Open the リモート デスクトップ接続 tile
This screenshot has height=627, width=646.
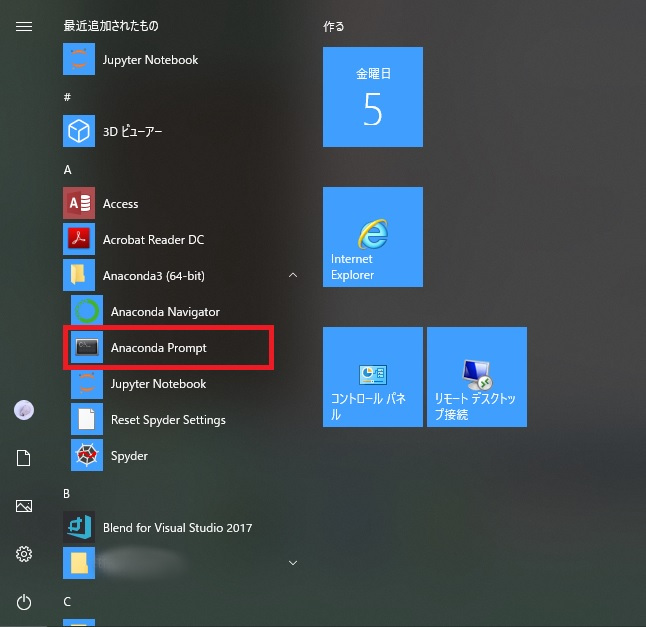click(477, 377)
